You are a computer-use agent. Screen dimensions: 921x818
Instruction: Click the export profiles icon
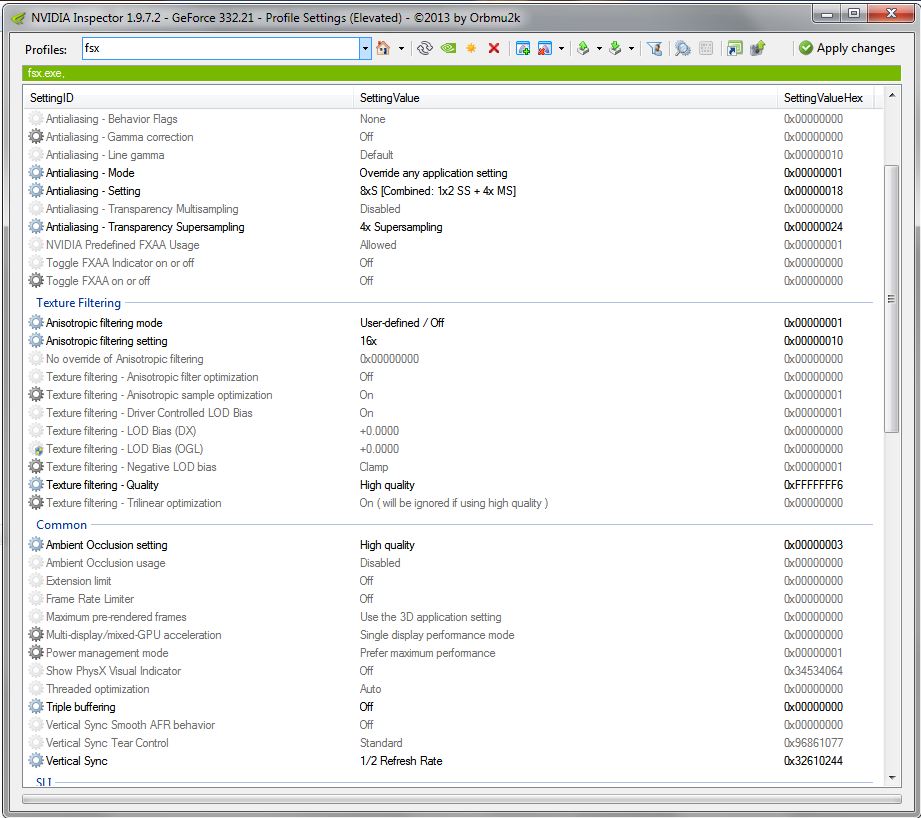(583, 48)
